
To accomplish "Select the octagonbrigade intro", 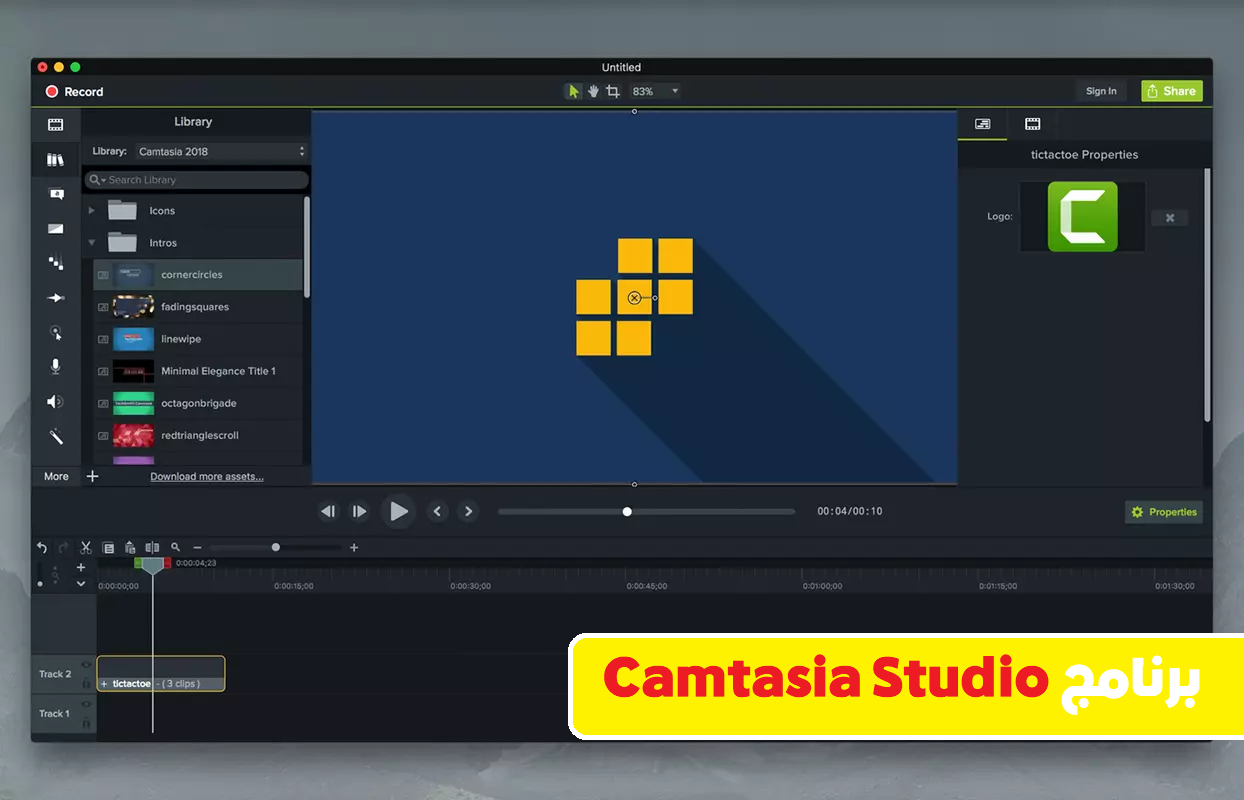I will click(198, 403).
